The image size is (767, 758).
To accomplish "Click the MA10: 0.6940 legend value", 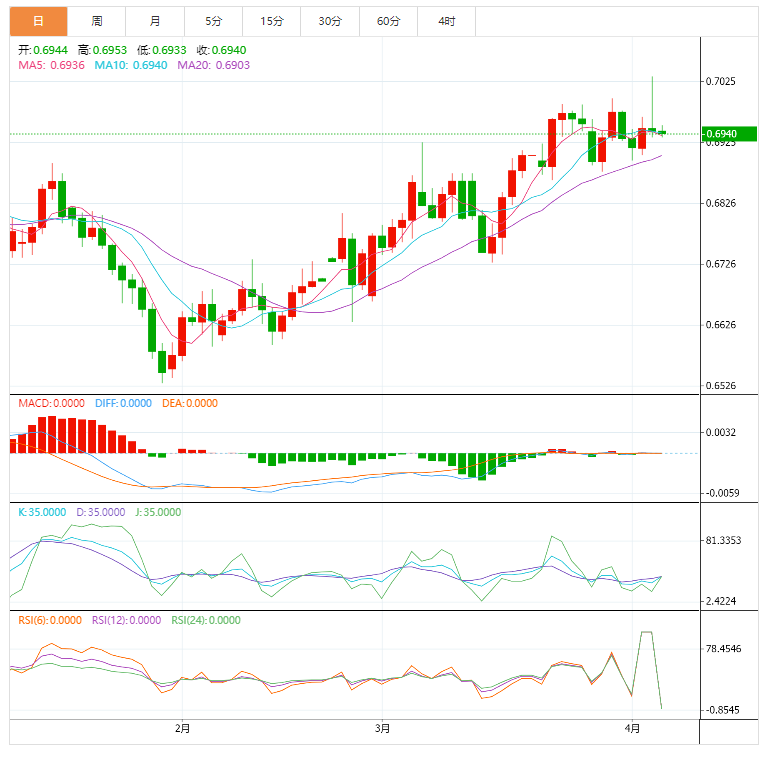I will point(131,65).
